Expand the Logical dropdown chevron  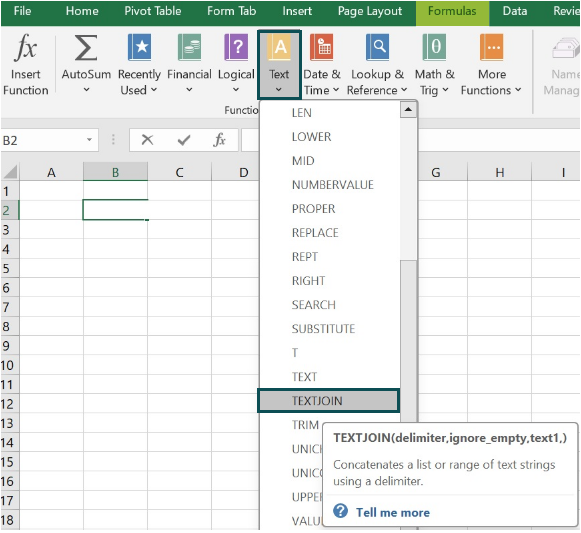tap(236, 90)
